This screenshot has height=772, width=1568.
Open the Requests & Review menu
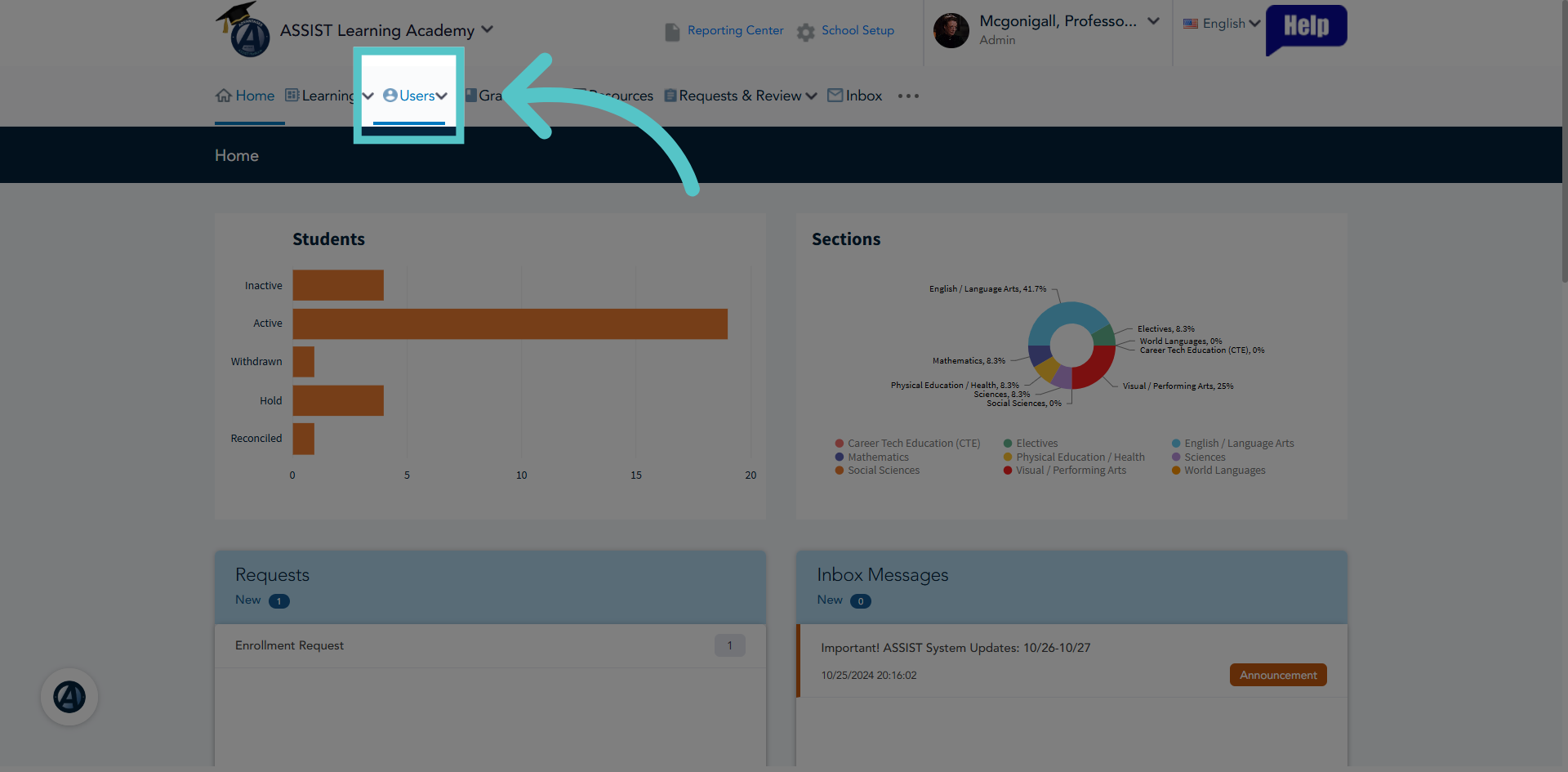[740, 96]
